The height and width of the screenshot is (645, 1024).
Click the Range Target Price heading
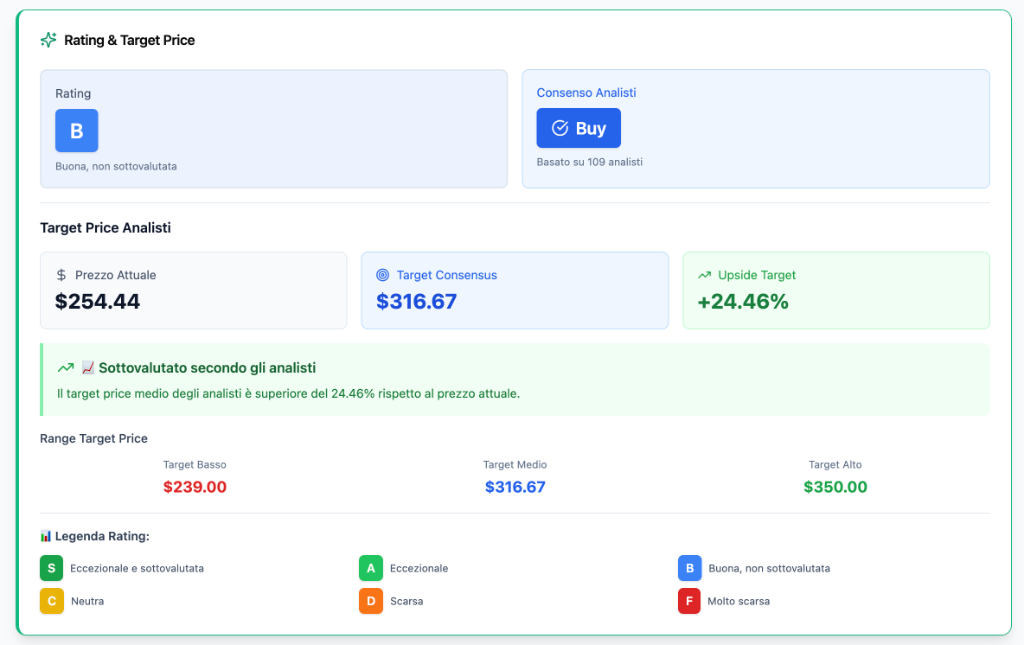(93, 439)
